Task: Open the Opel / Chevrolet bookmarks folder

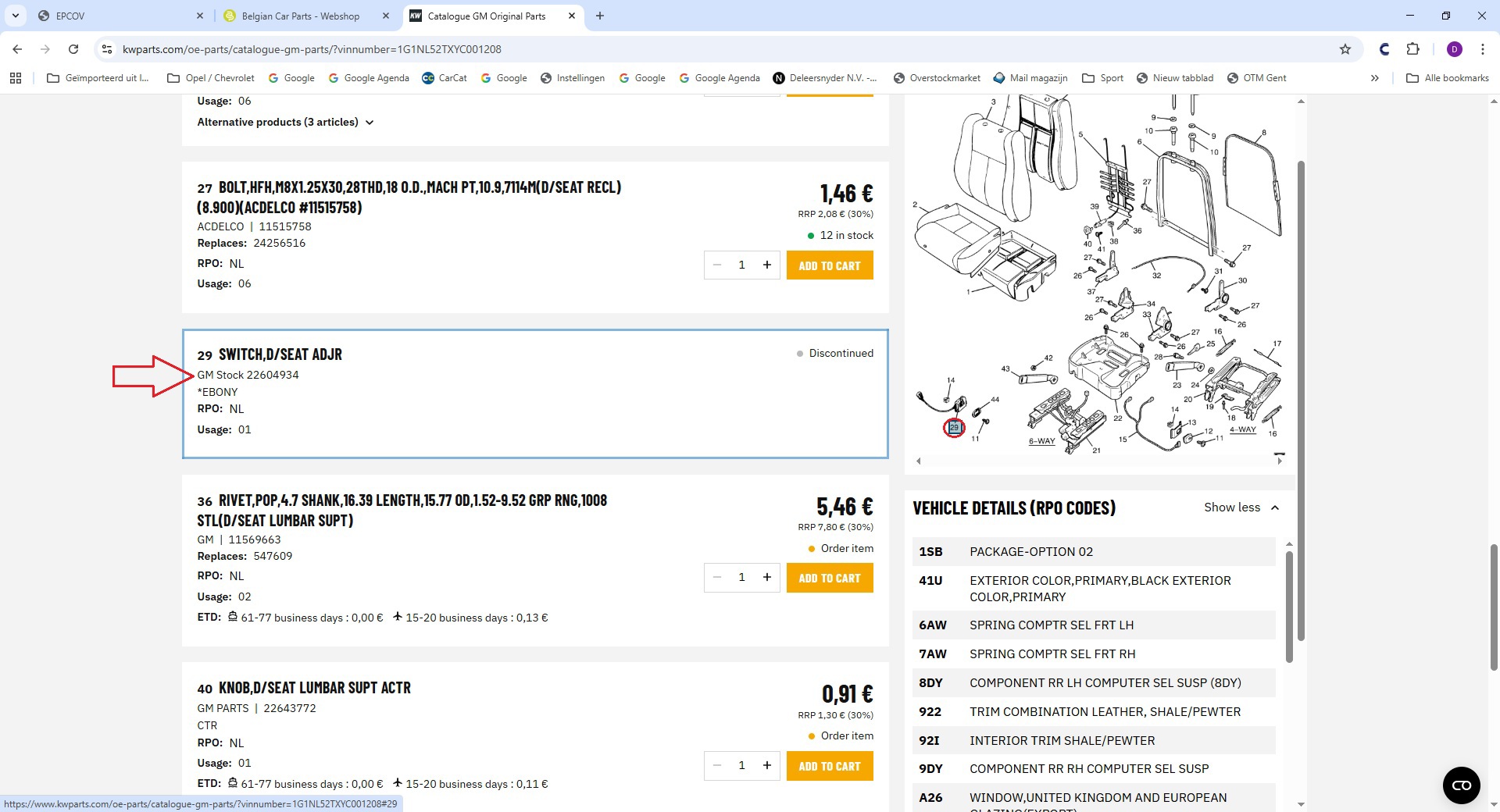Action: point(211,78)
